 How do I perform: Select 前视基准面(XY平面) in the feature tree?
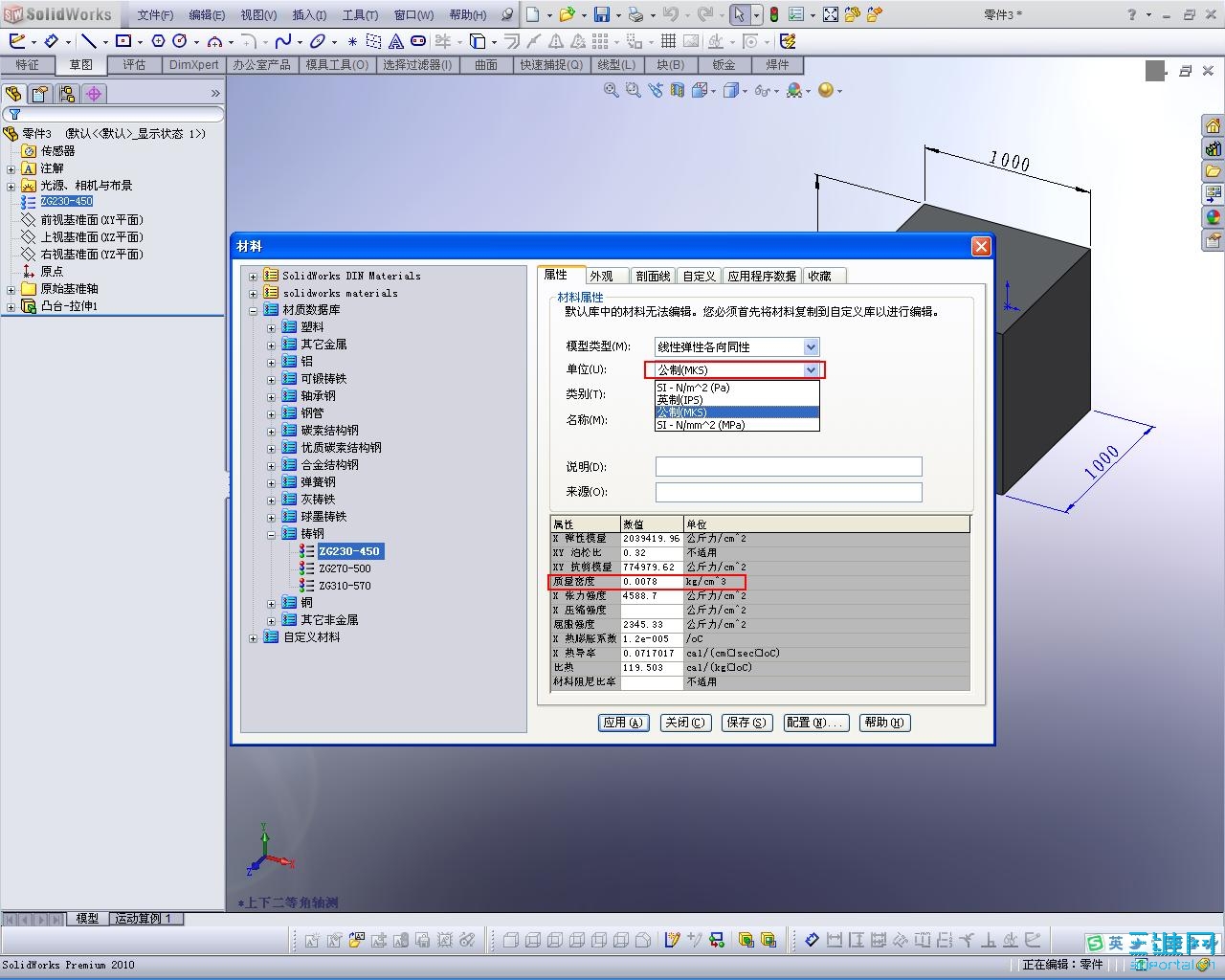pyautogui.click(x=92, y=220)
